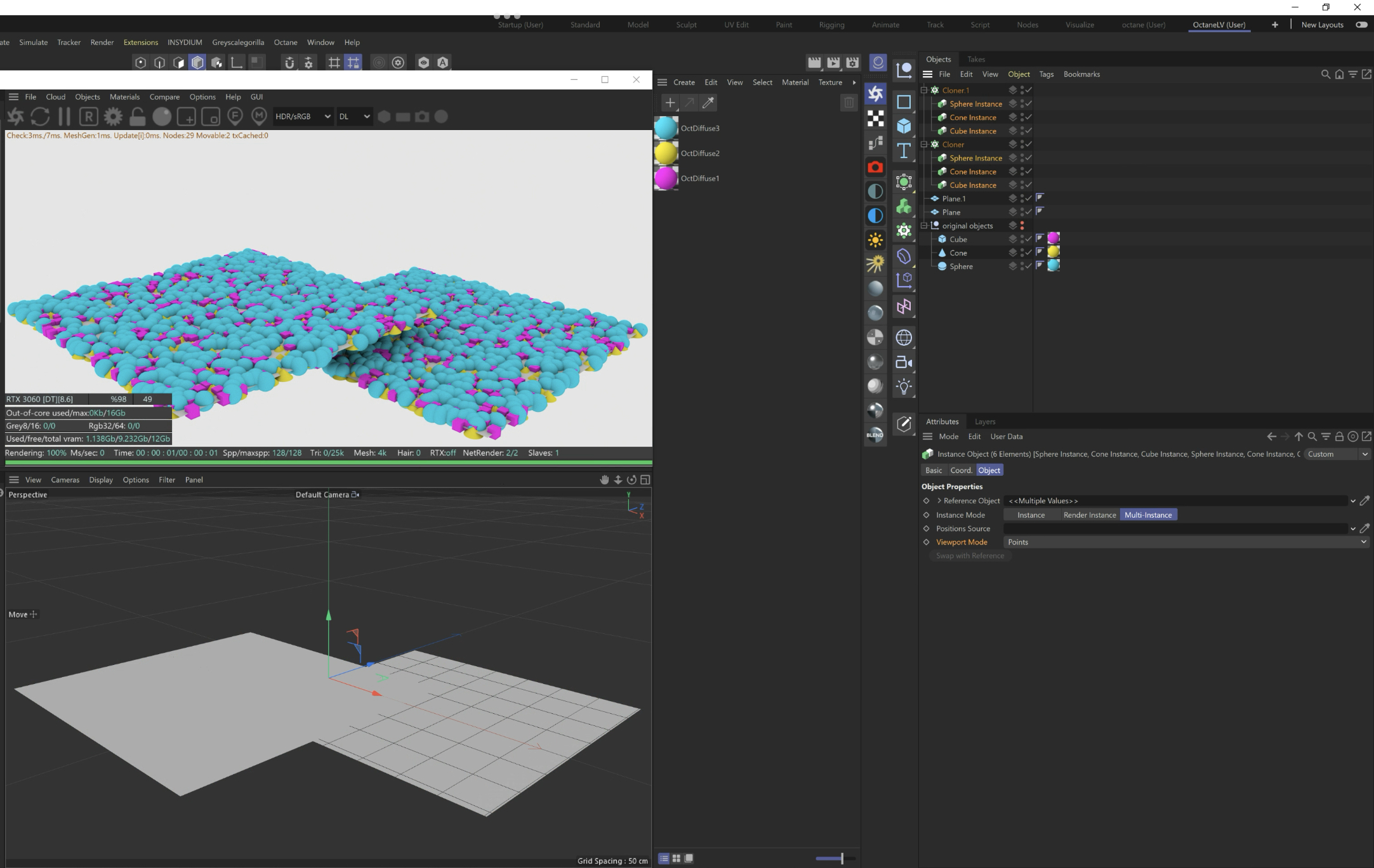Image resolution: width=1374 pixels, height=868 pixels.
Task: Select the Coord. attributes tab button
Action: [960, 471]
